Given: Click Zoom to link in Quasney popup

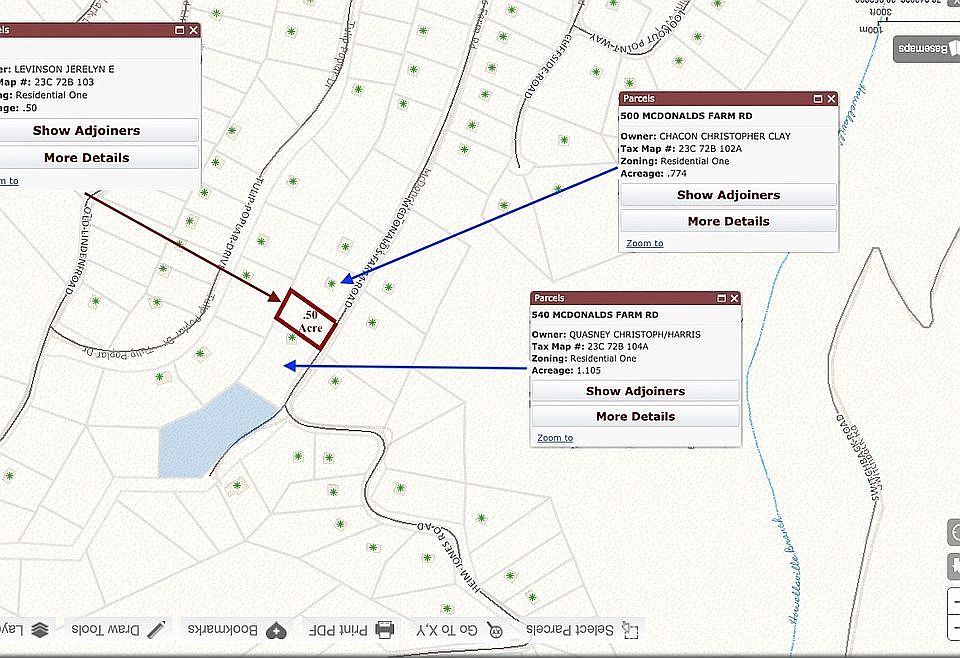Looking at the screenshot, I should pos(555,438).
